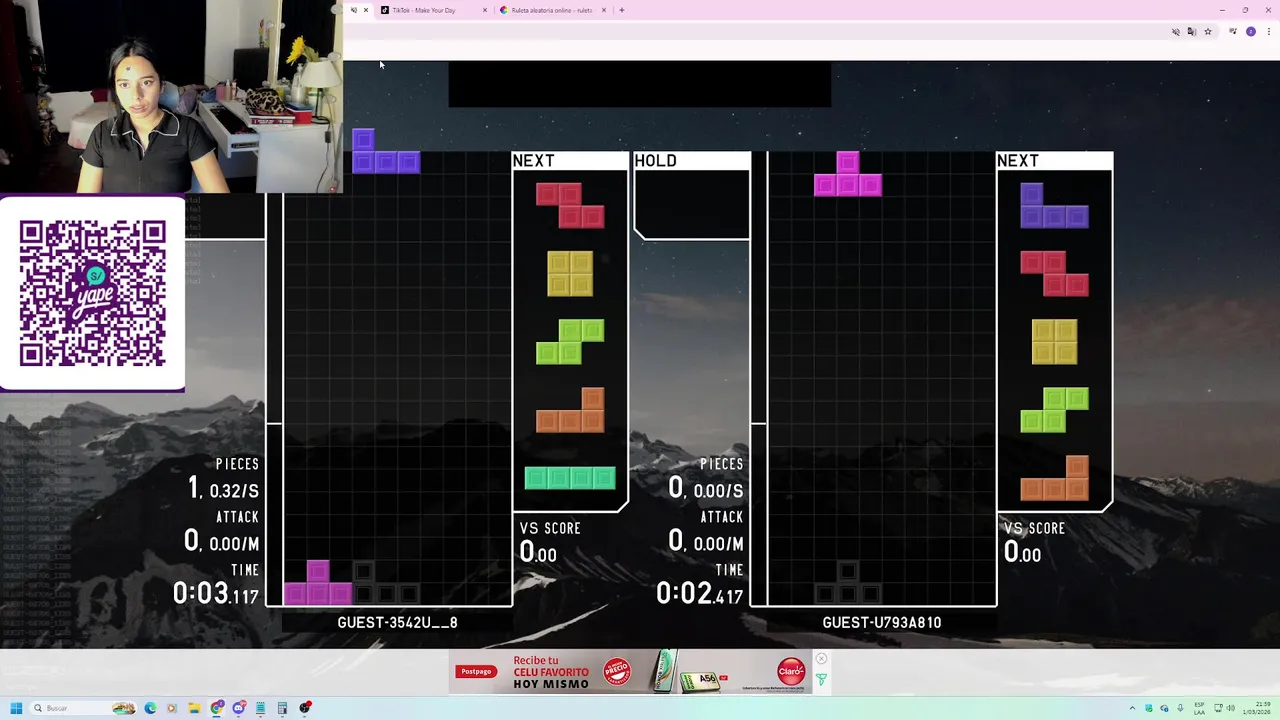This screenshot has width=1280, height=720.
Task: Open the Chrome three-dot menu
Action: point(1267,32)
